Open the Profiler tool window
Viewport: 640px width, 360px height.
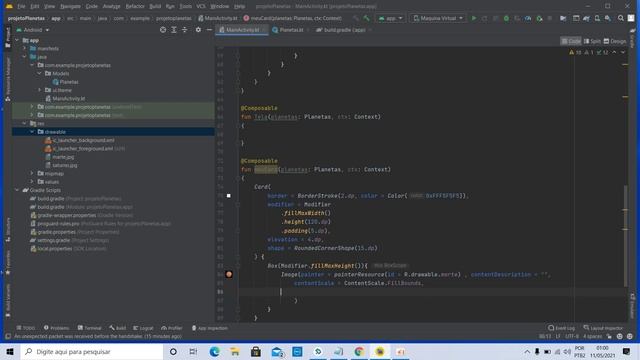tap(172, 328)
